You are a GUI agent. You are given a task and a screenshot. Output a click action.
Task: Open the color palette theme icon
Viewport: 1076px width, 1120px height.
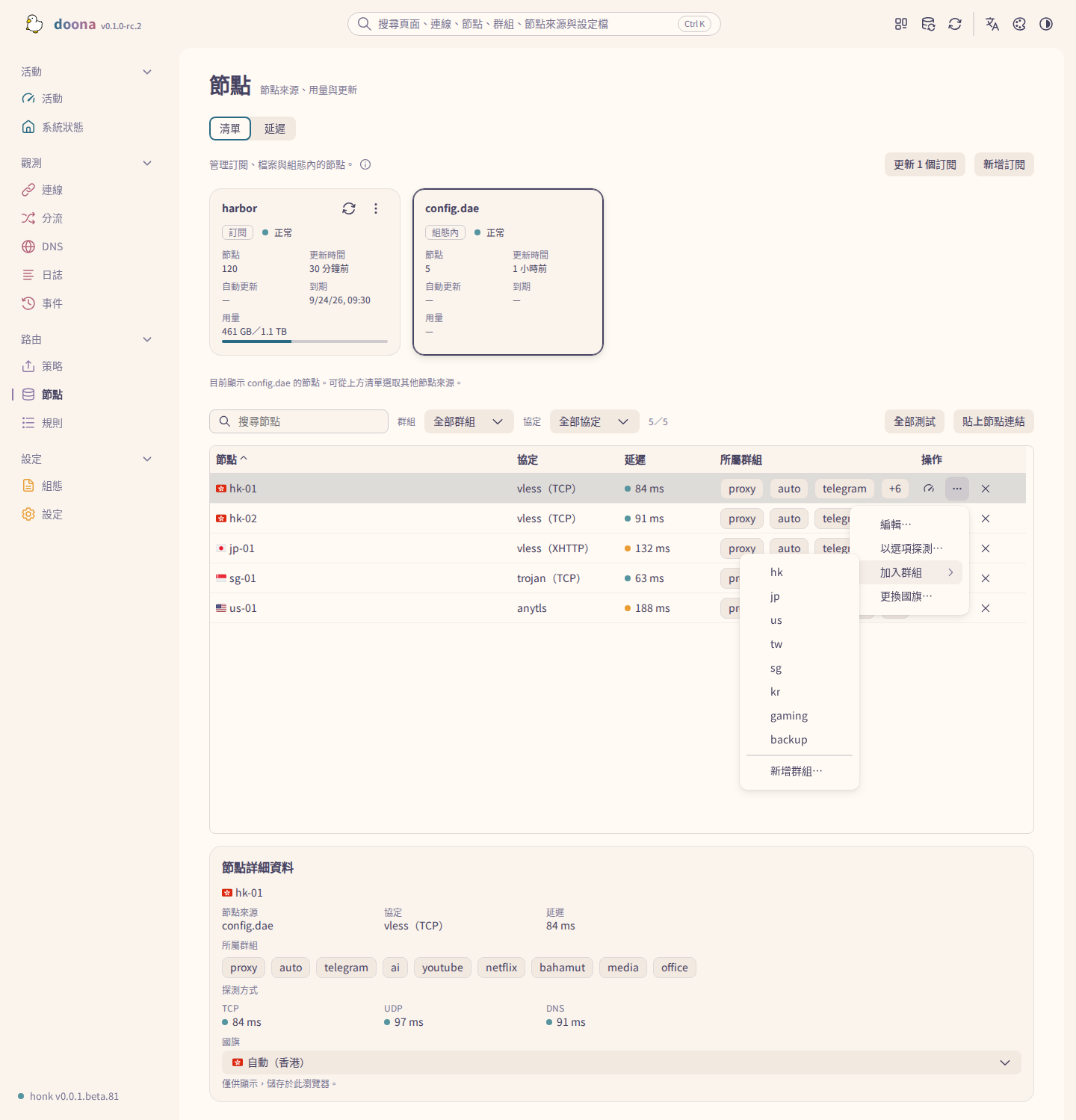[1019, 24]
